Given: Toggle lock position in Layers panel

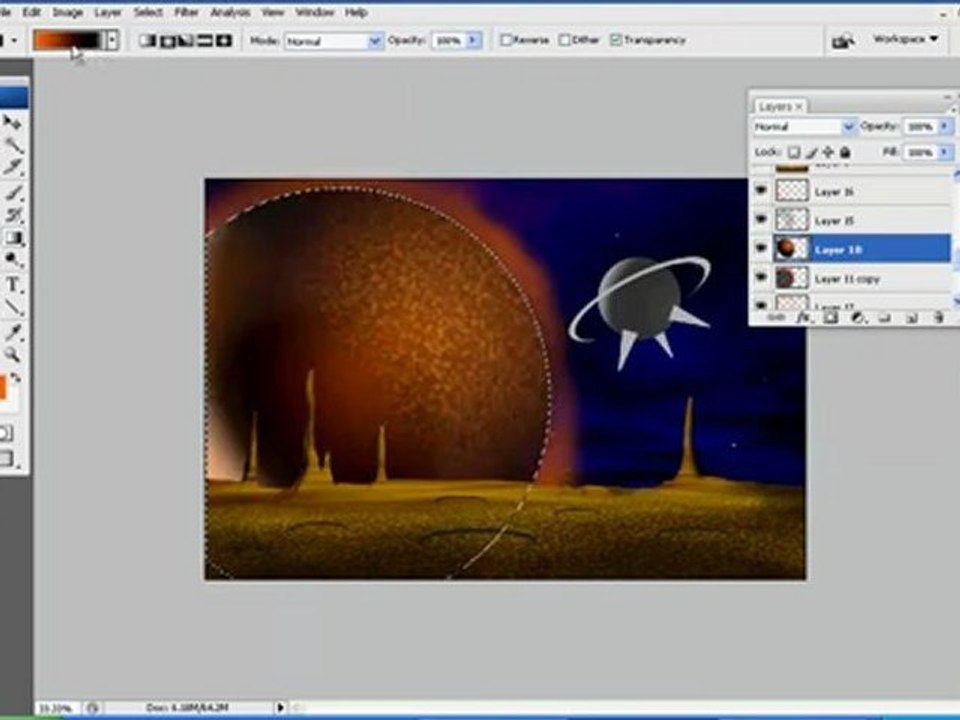Looking at the screenshot, I should click(828, 152).
